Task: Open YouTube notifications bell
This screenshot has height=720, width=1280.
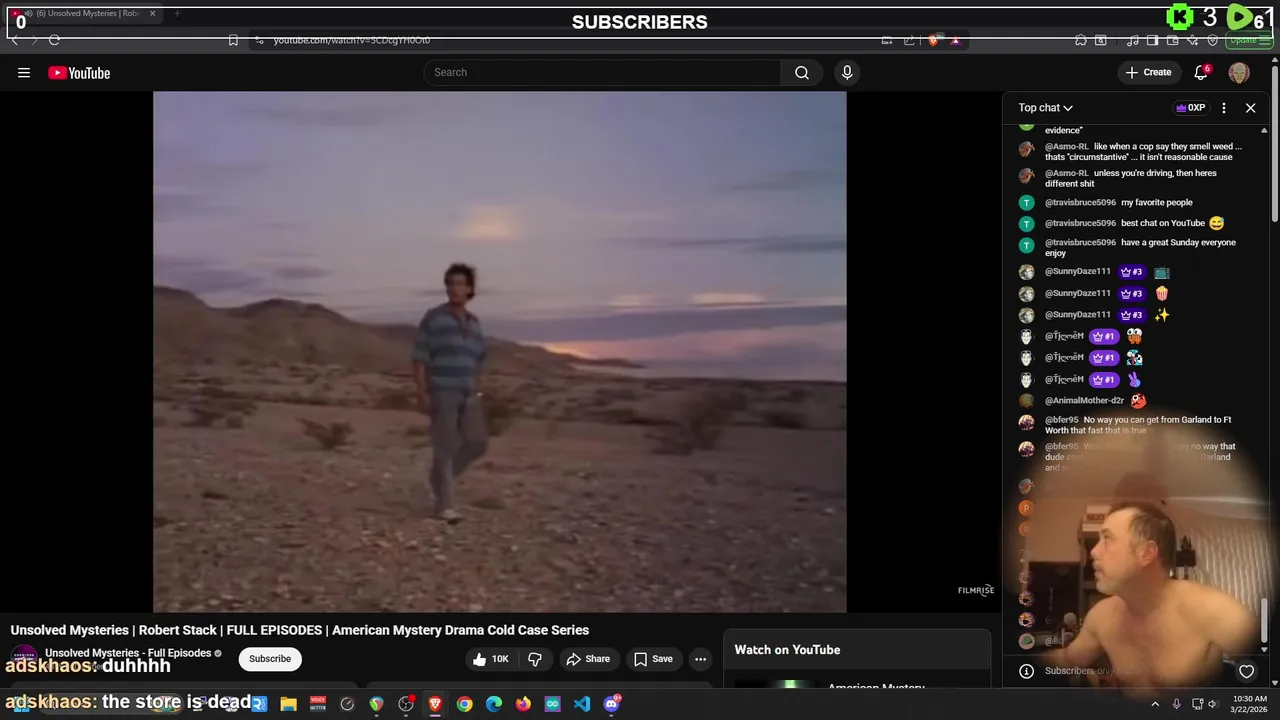Action: pyautogui.click(x=1201, y=72)
